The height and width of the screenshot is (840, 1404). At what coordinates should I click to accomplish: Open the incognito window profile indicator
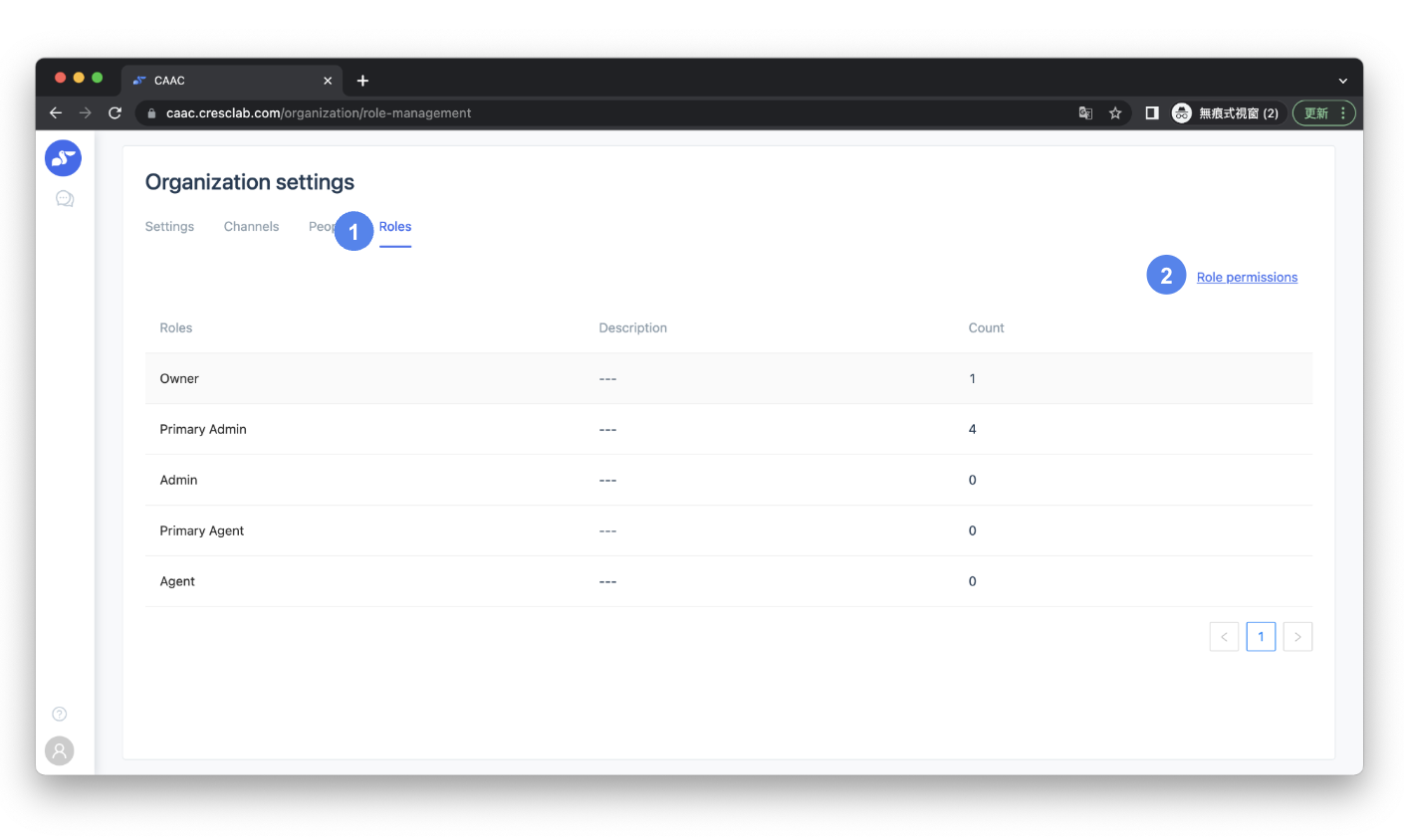pos(1226,113)
